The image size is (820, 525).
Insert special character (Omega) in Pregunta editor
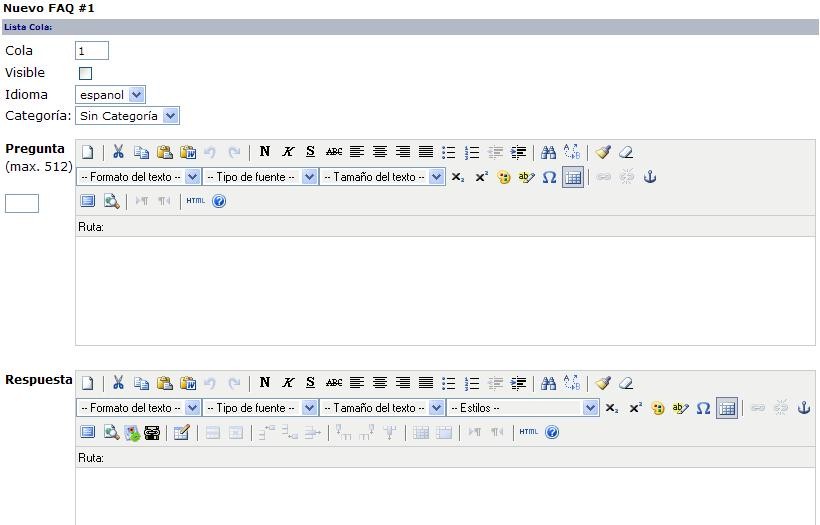549,177
